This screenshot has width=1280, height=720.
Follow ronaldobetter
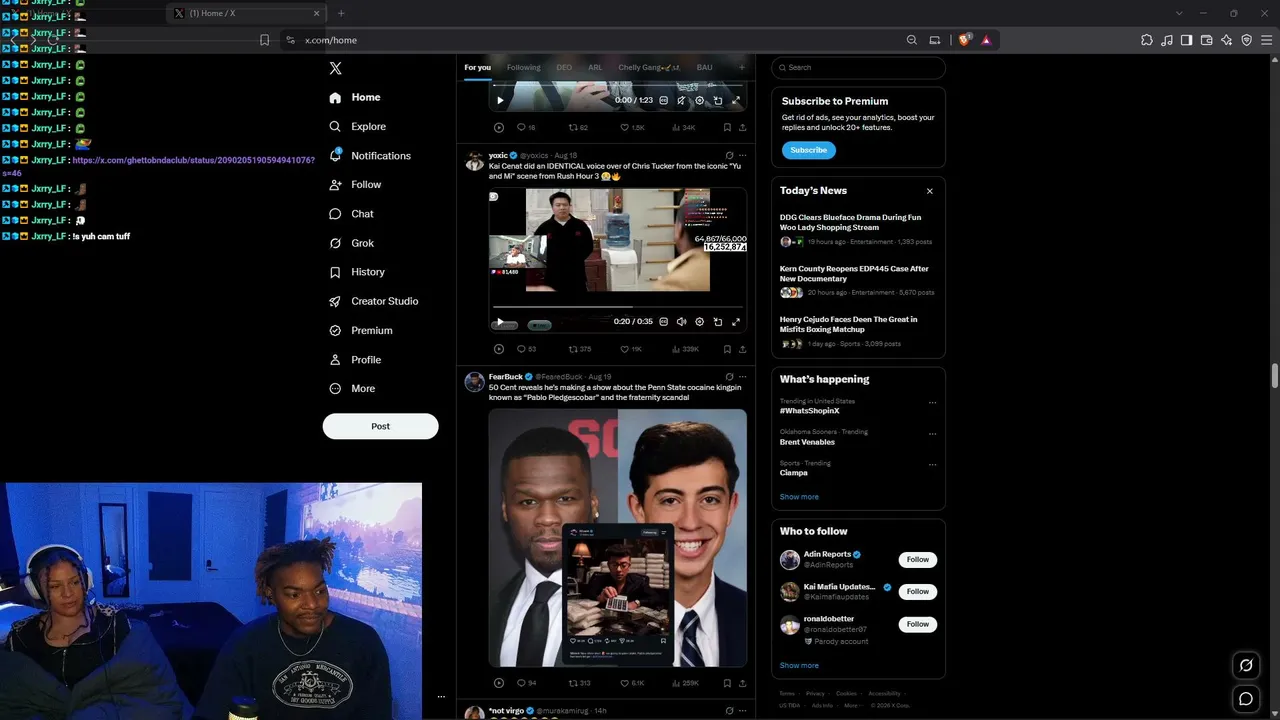917,624
